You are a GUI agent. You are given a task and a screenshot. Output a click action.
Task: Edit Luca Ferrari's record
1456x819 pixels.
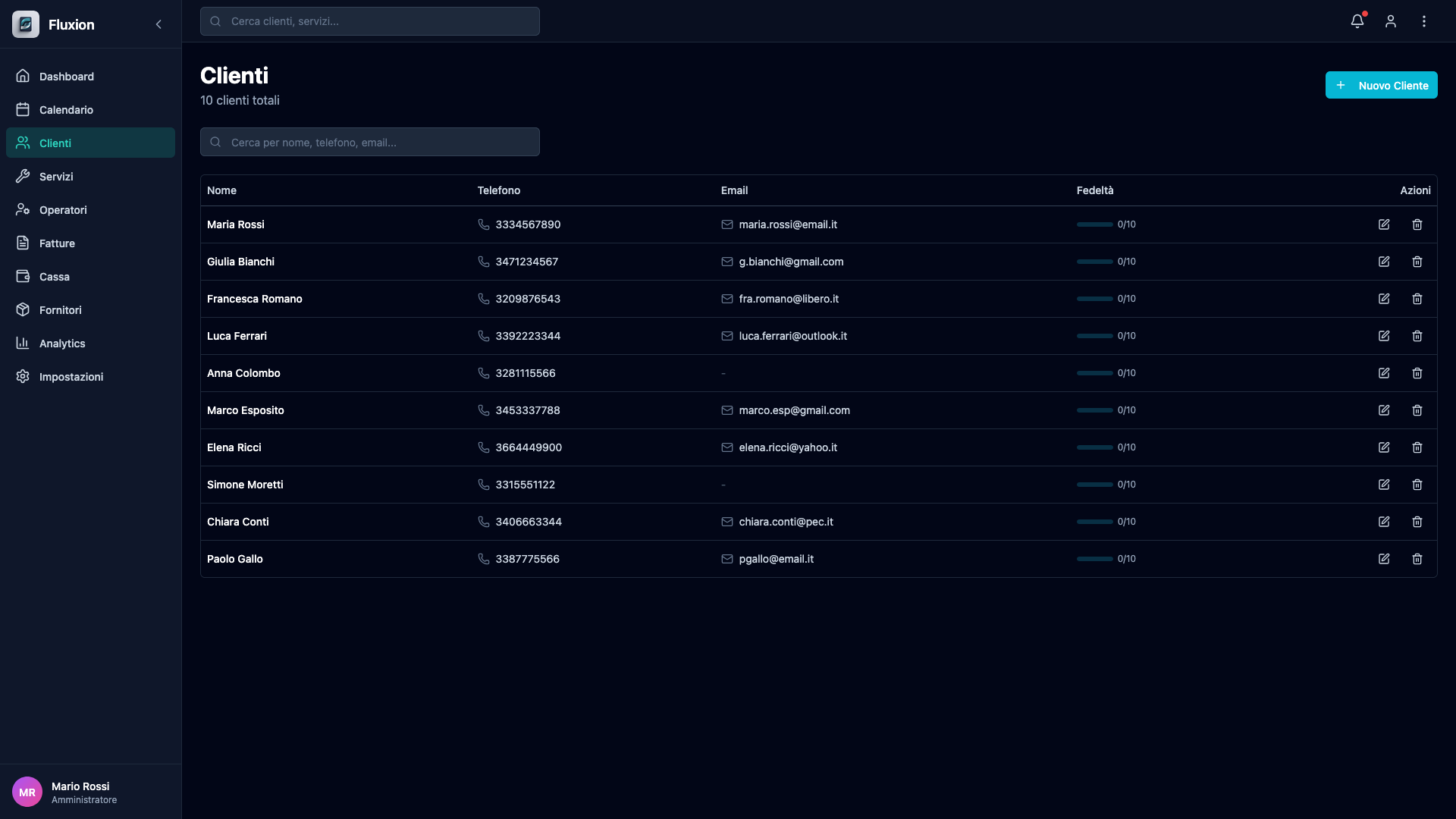(1384, 336)
